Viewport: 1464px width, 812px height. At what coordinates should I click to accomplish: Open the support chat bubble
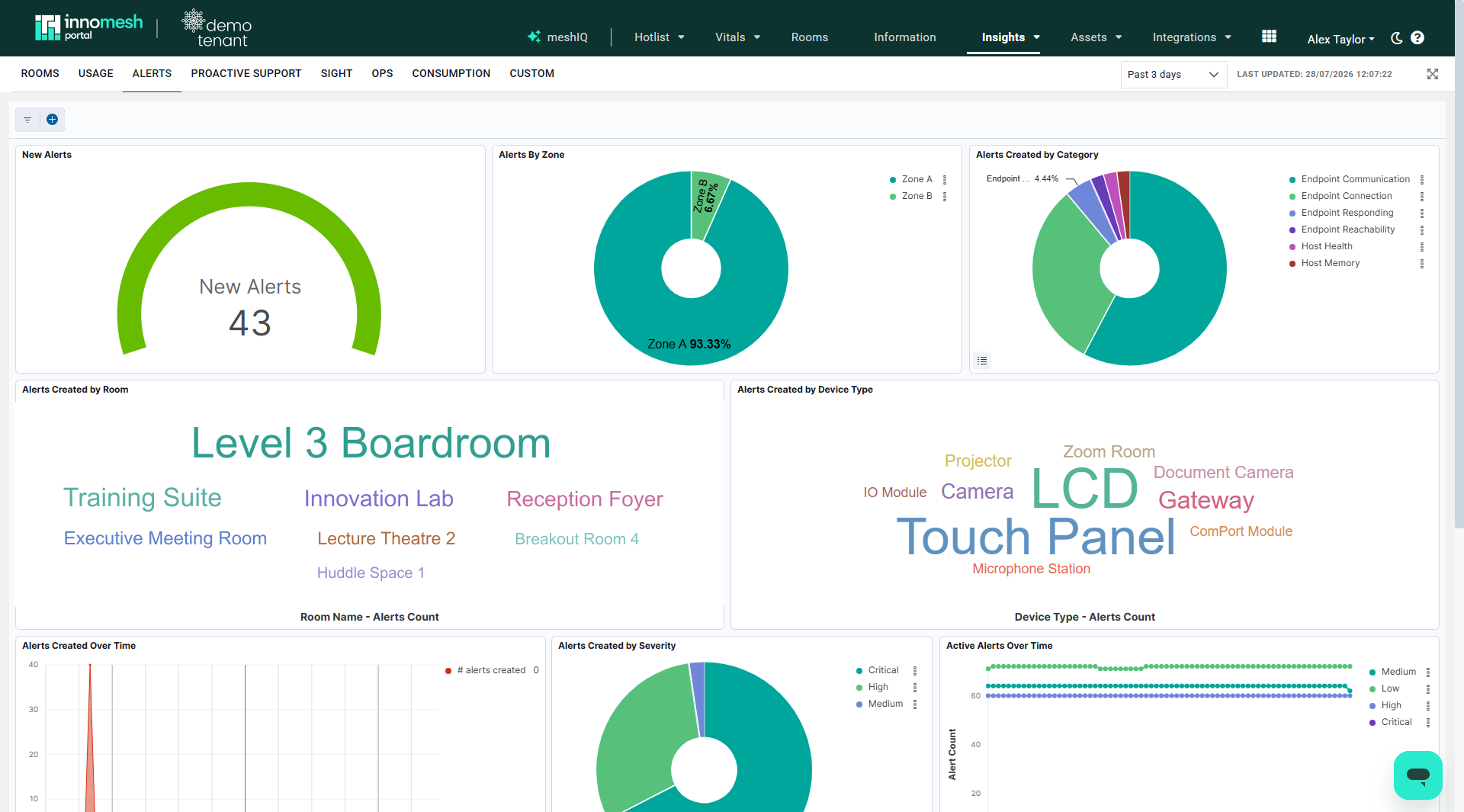pyautogui.click(x=1418, y=775)
